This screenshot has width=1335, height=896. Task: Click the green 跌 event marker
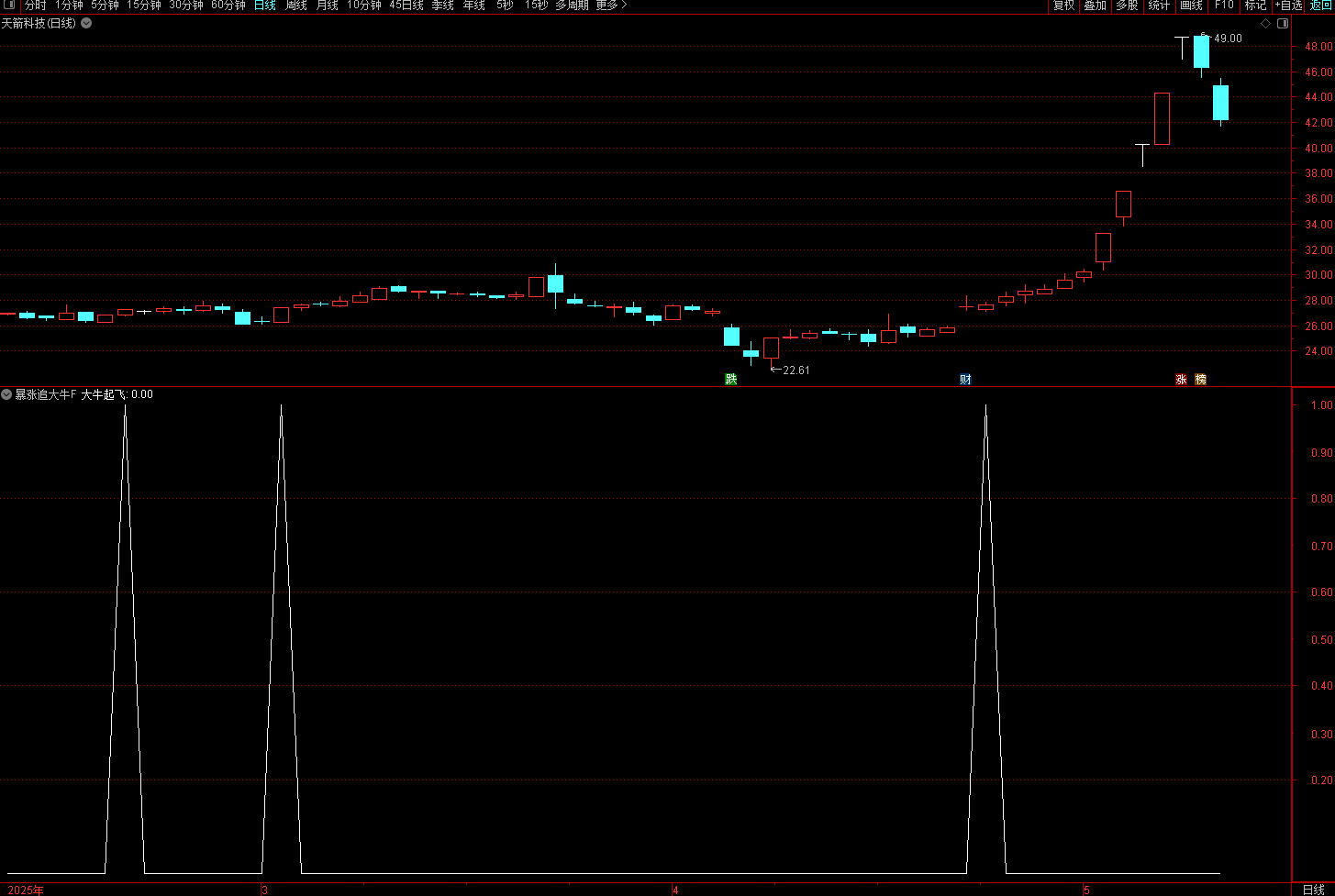pyautogui.click(x=731, y=379)
